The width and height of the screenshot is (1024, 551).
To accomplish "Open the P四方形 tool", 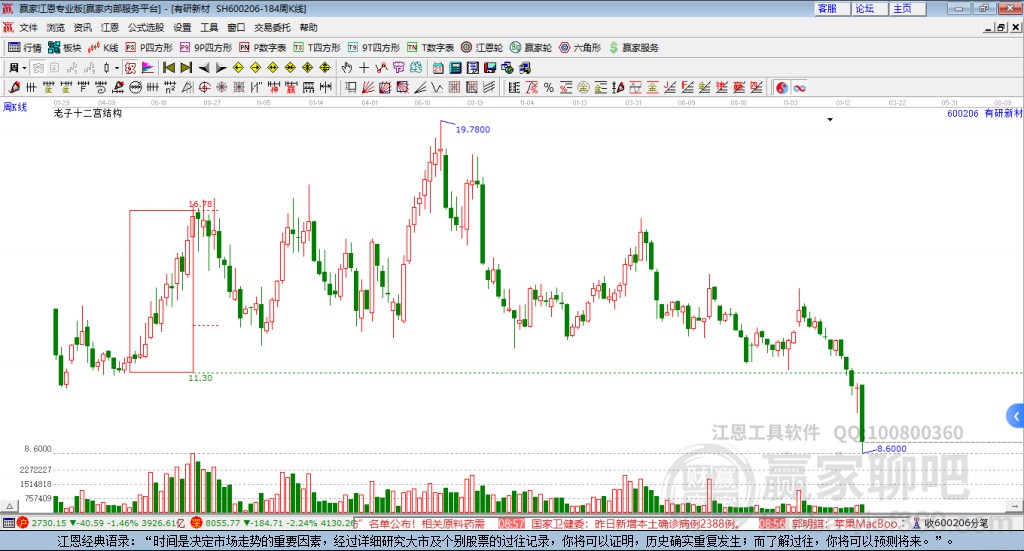I will point(149,48).
